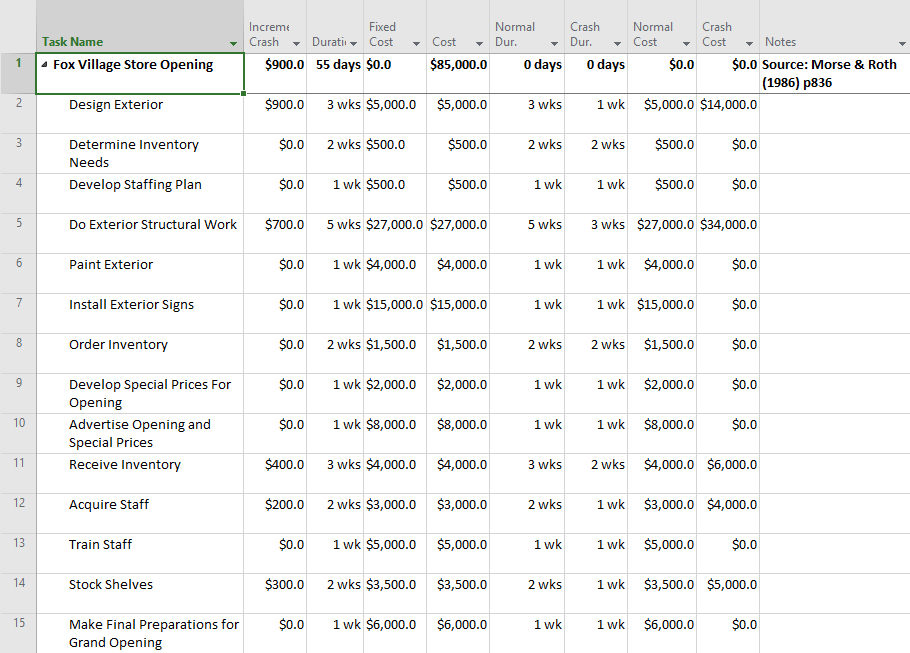Click the 55 days duration cell
The height and width of the screenshot is (653, 910).
click(335, 73)
